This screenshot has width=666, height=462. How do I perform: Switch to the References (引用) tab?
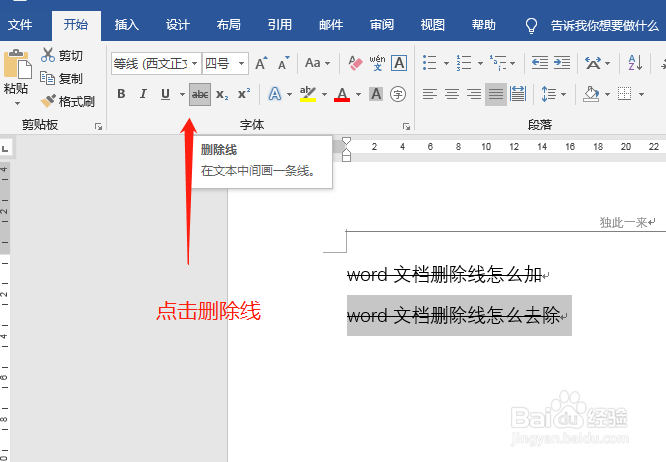[x=279, y=25]
